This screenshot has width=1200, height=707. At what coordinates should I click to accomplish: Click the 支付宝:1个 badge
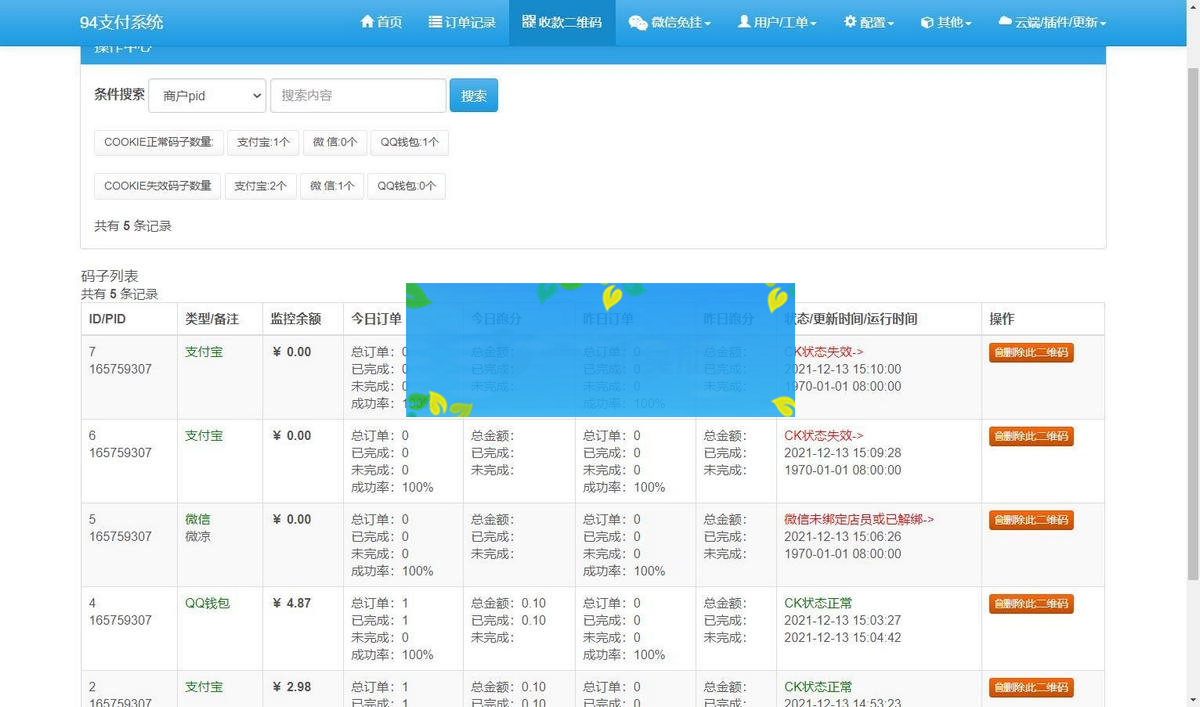(262, 142)
